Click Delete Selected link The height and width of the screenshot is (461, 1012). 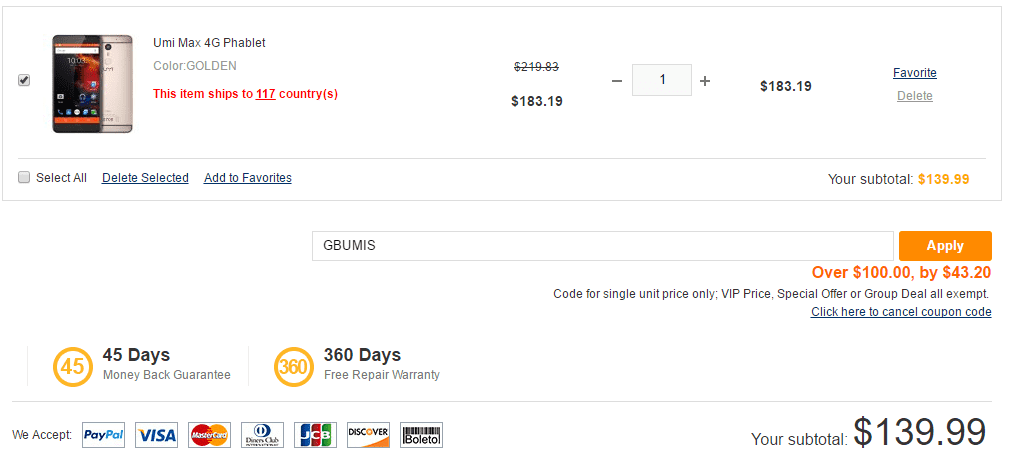(145, 178)
